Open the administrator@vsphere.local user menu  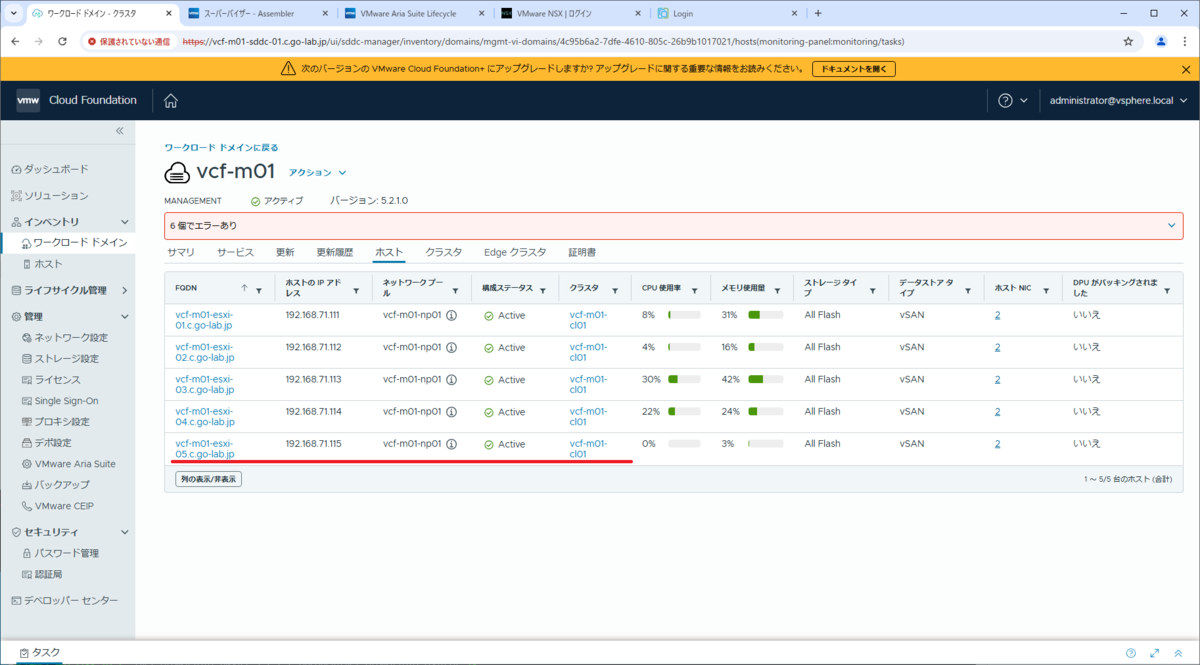pyautogui.click(x=1118, y=100)
